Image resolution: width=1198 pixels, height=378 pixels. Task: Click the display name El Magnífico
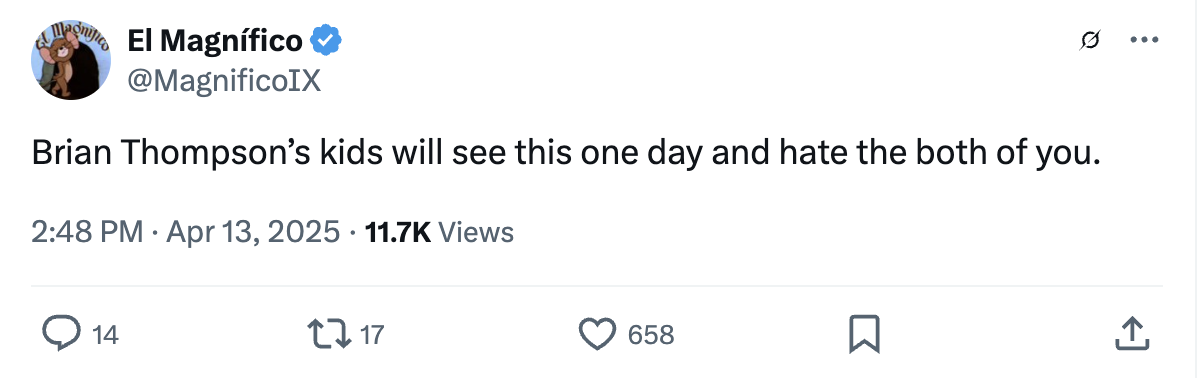[215, 40]
